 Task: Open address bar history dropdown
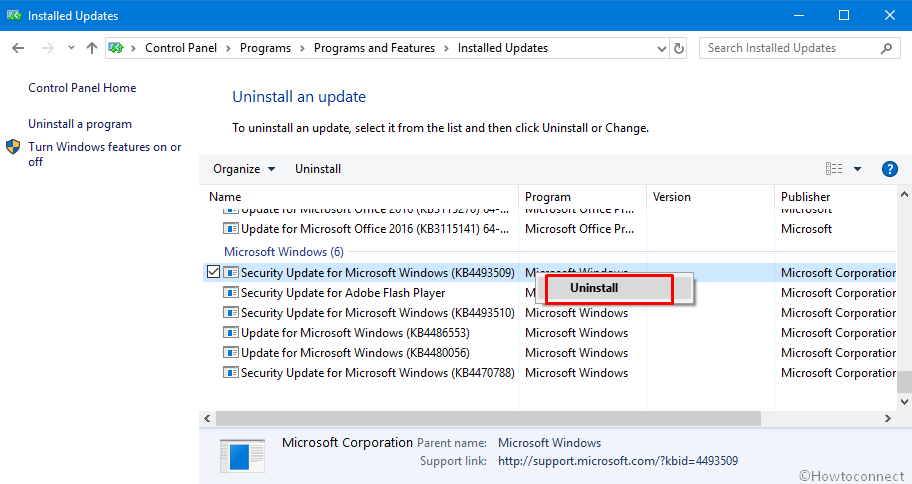(661, 49)
